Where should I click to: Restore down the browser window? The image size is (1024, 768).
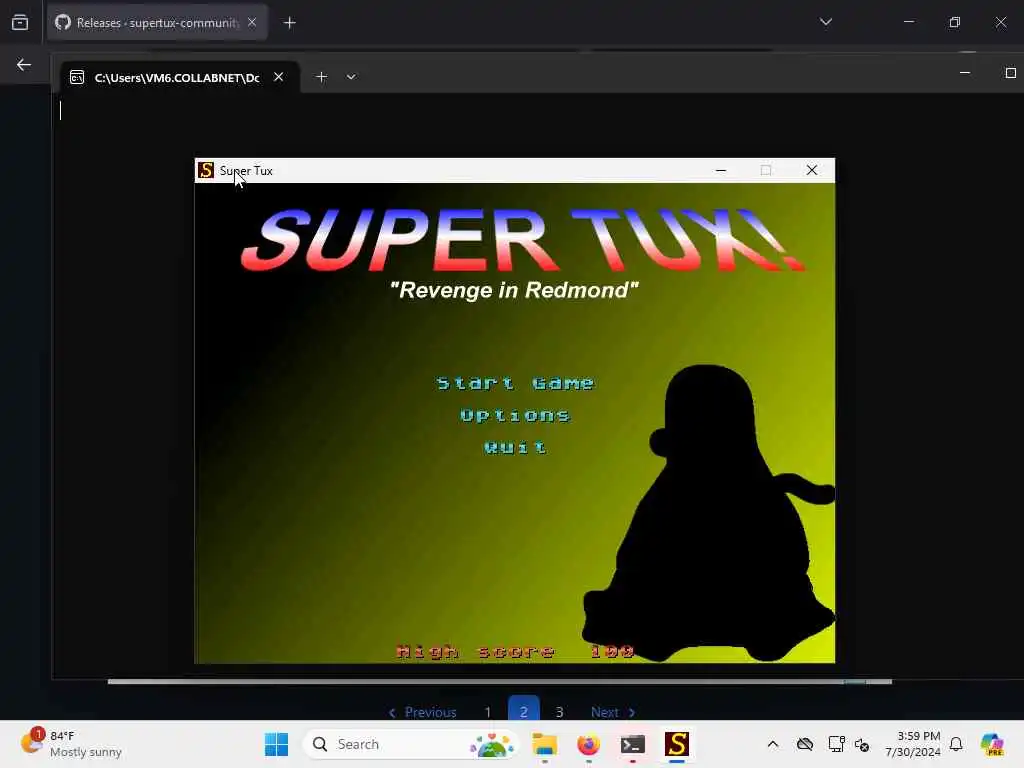coord(955,22)
